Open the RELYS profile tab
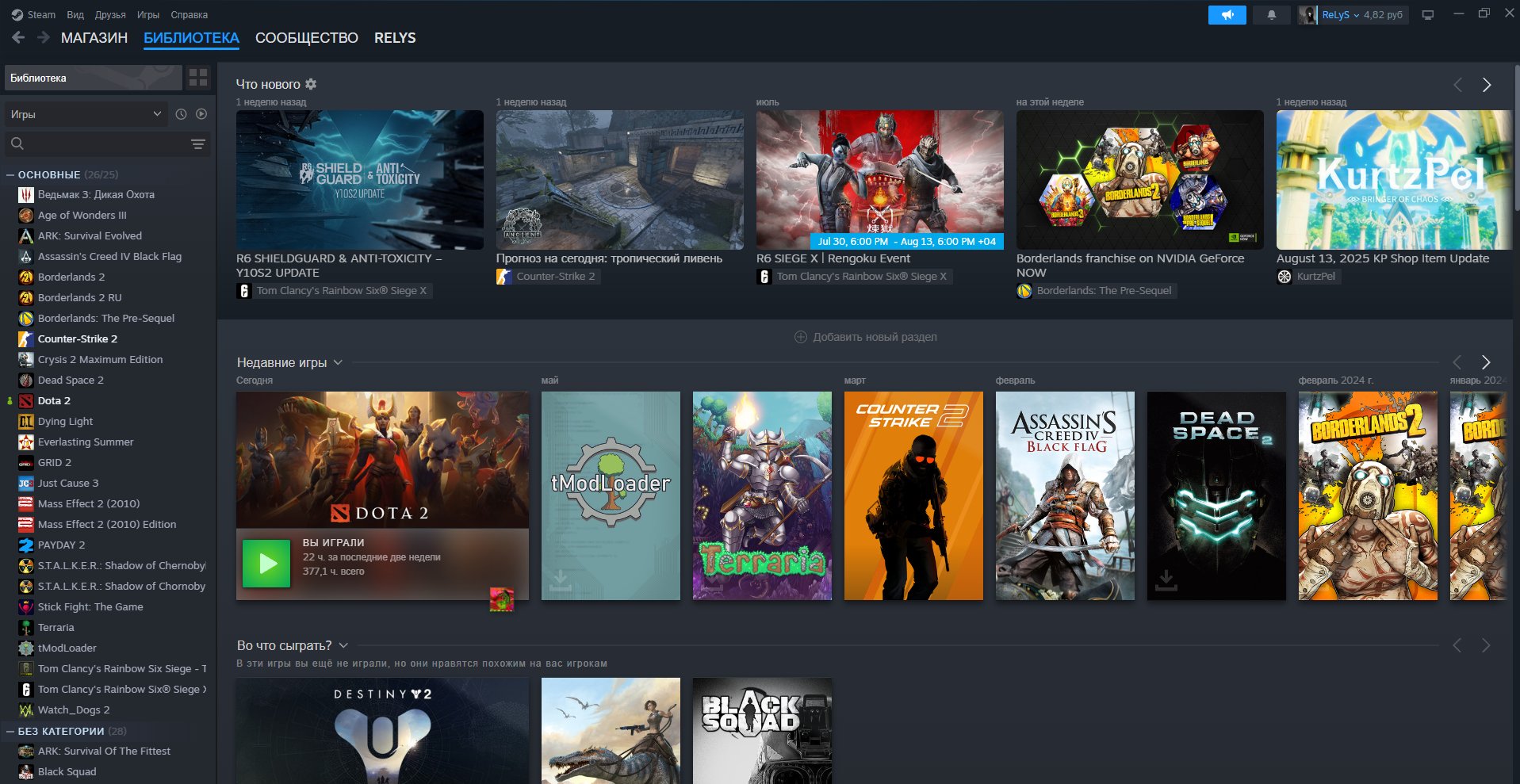This screenshot has height=784, width=1520. (395, 38)
